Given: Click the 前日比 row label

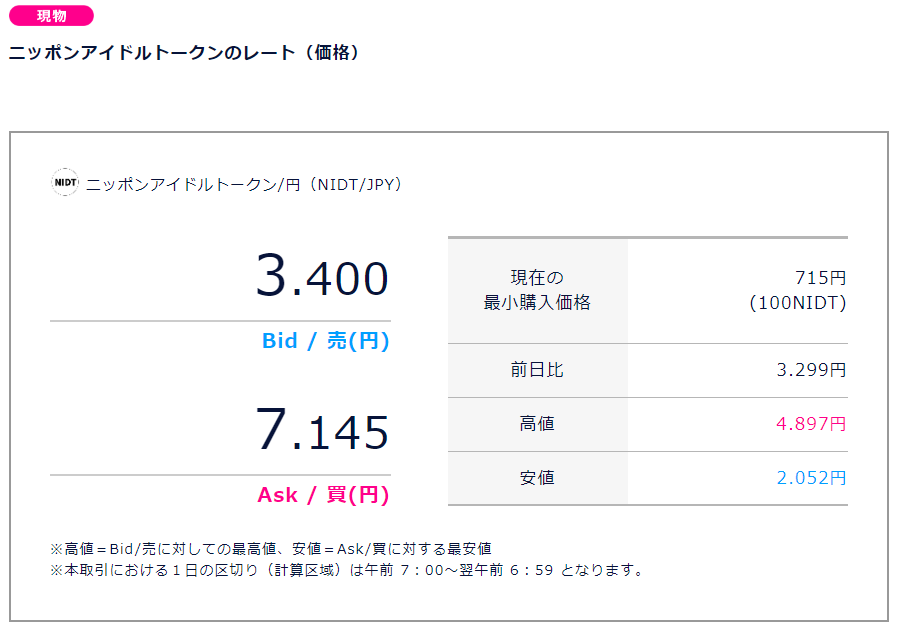Looking at the screenshot, I should [537, 370].
